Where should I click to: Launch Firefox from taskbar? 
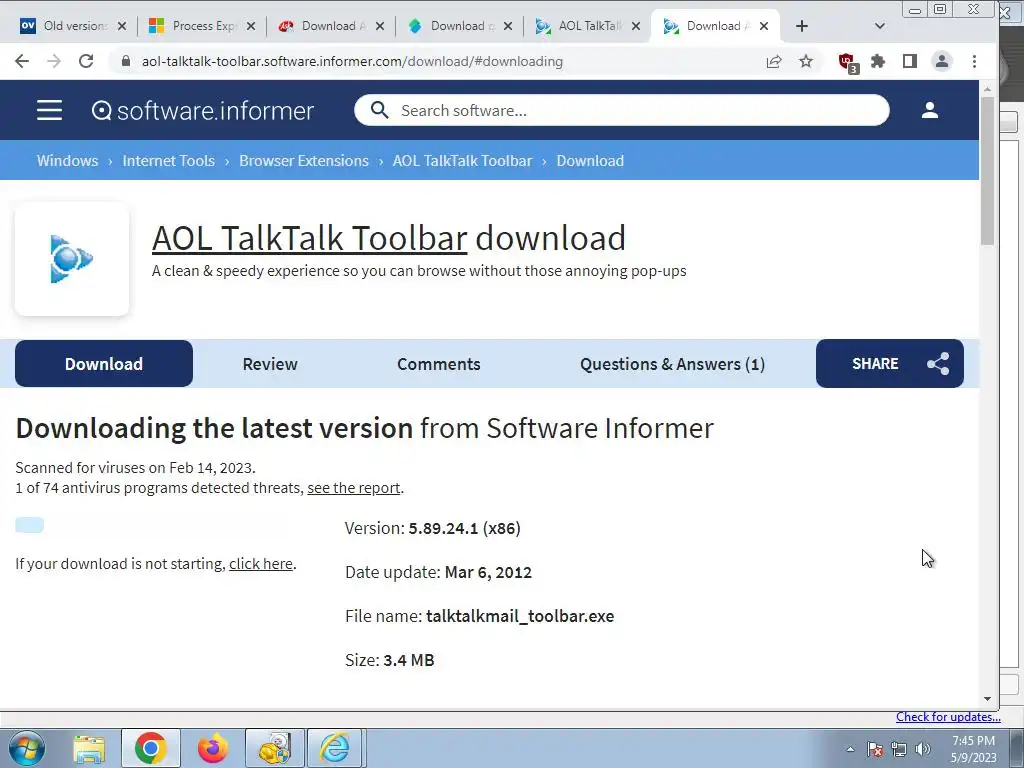(x=212, y=748)
